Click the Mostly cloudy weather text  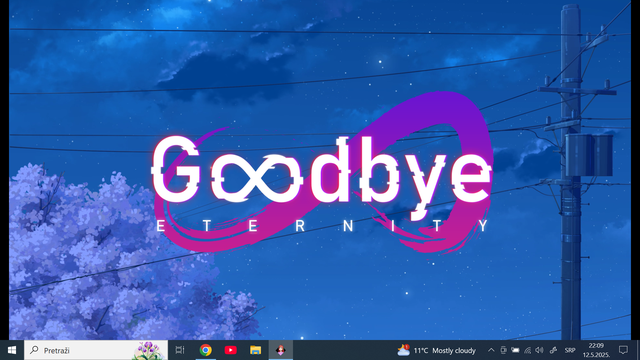[x=454, y=350]
